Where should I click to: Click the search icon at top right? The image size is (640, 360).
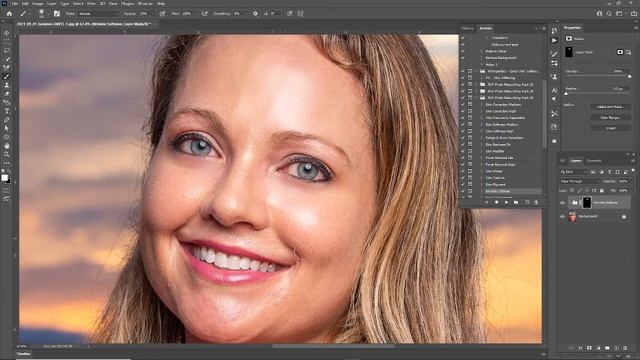click(609, 13)
